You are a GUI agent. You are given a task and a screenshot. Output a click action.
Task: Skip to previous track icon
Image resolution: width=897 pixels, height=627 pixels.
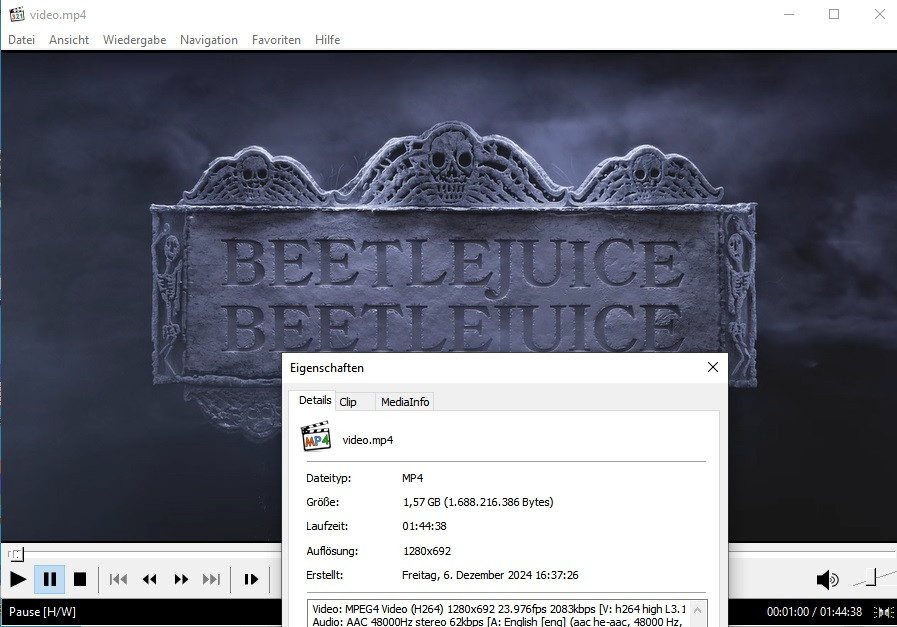click(118, 580)
